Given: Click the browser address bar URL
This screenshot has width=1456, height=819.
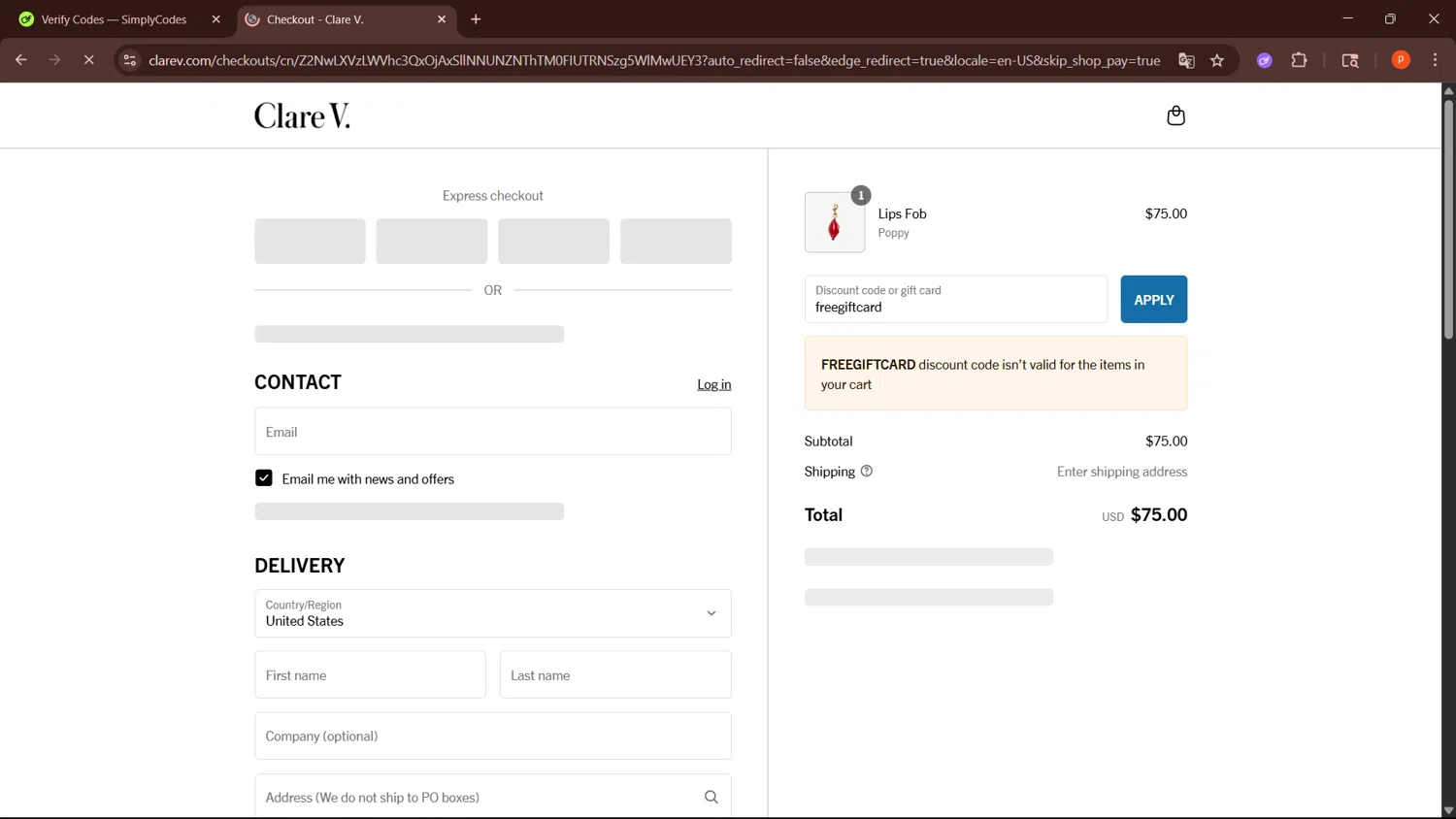Looking at the screenshot, I should coord(654,60).
